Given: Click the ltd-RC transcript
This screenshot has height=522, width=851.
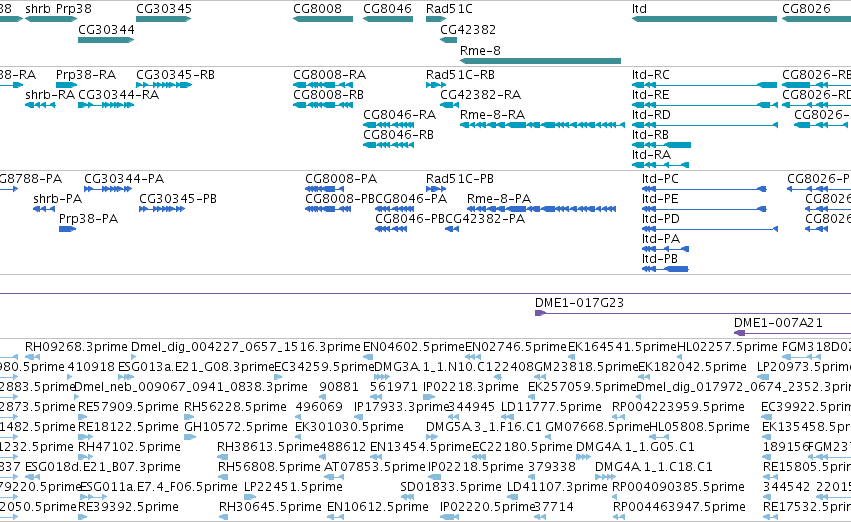Looking at the screenshot, I should click(704, 85).
